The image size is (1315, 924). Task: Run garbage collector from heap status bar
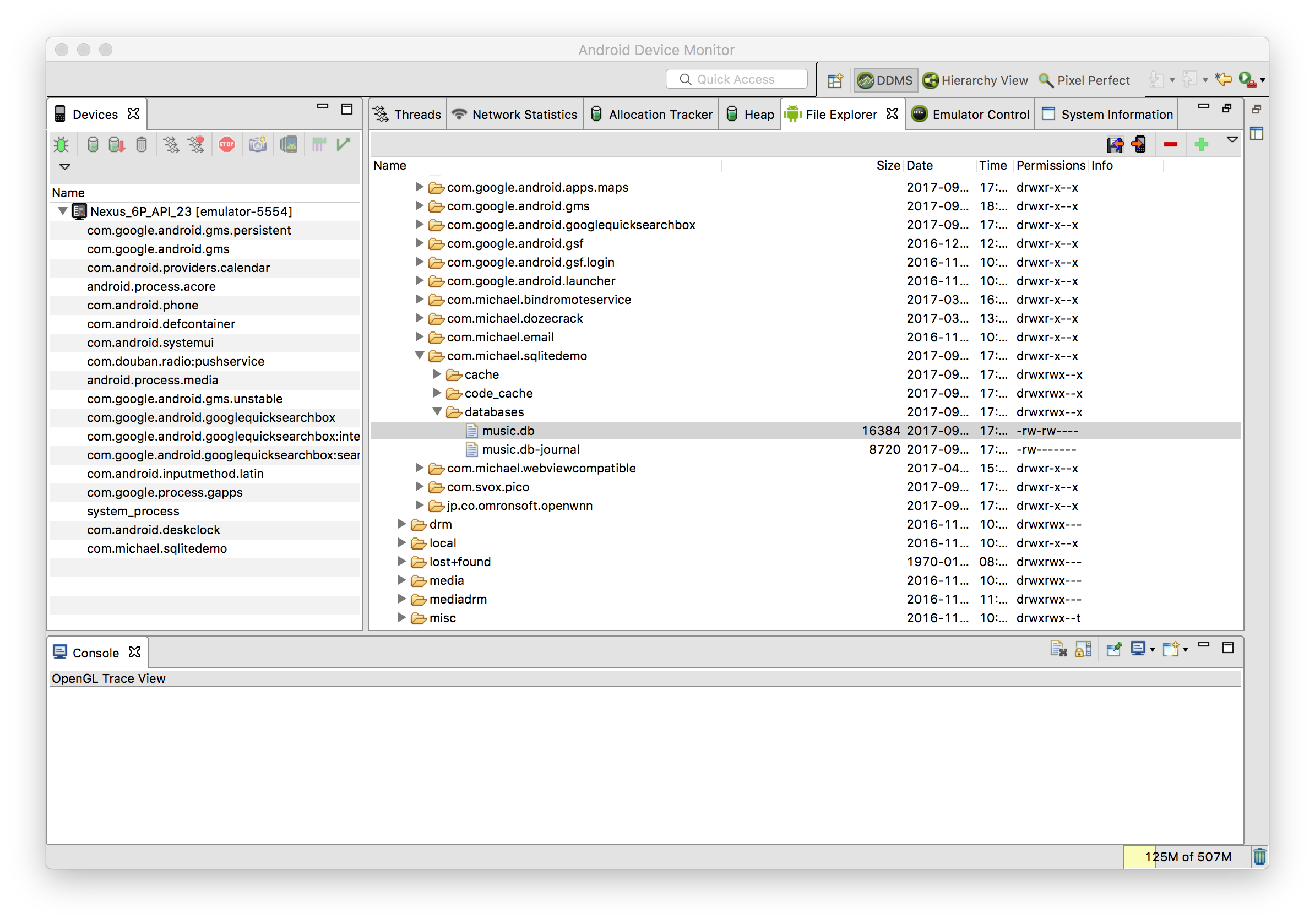pos(1259,856)
